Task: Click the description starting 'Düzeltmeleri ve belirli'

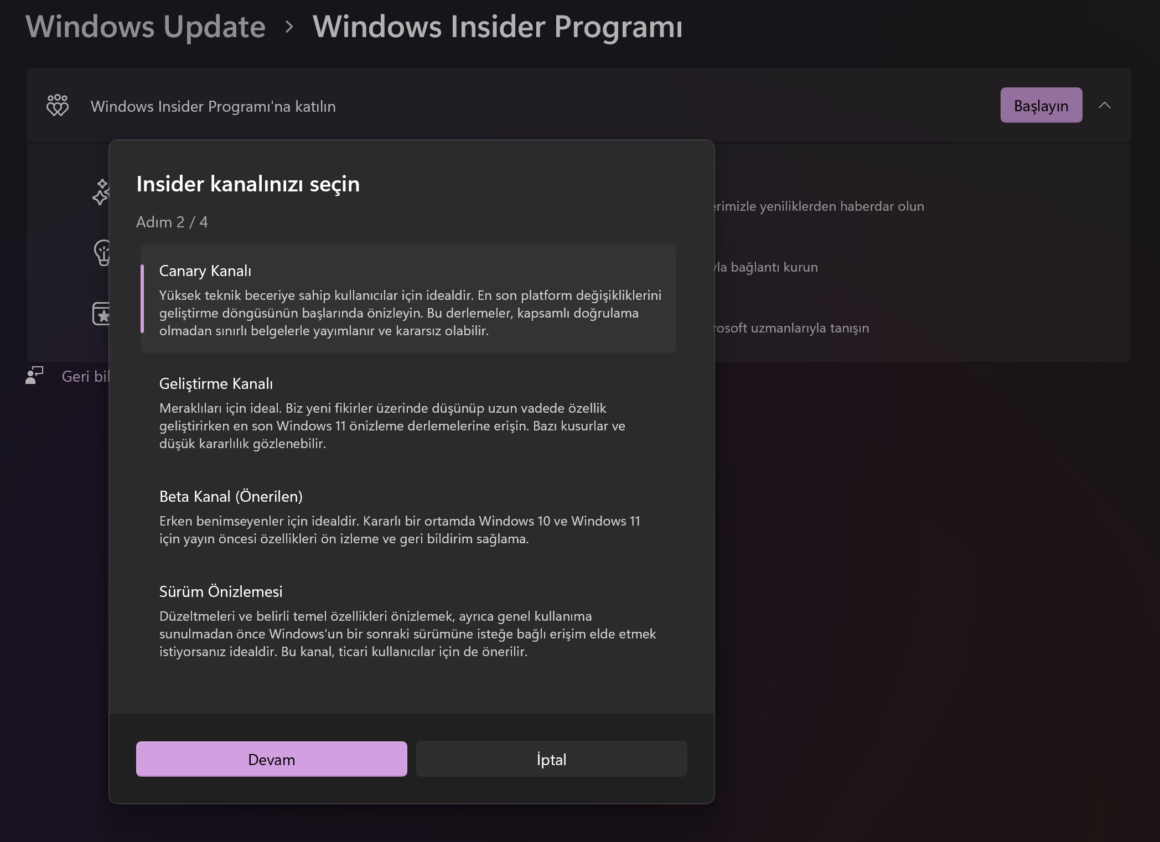Action: [x=408, y=634]
